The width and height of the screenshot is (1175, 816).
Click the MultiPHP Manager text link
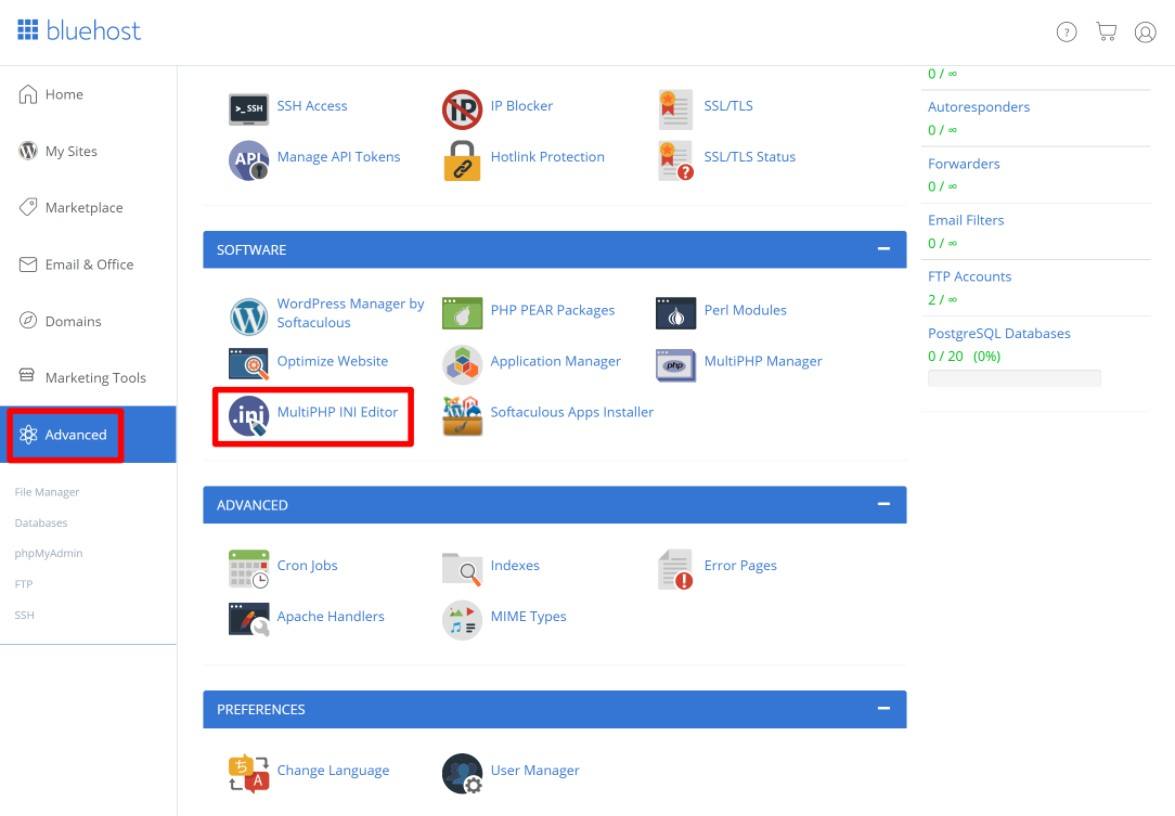tap(763, 361)
